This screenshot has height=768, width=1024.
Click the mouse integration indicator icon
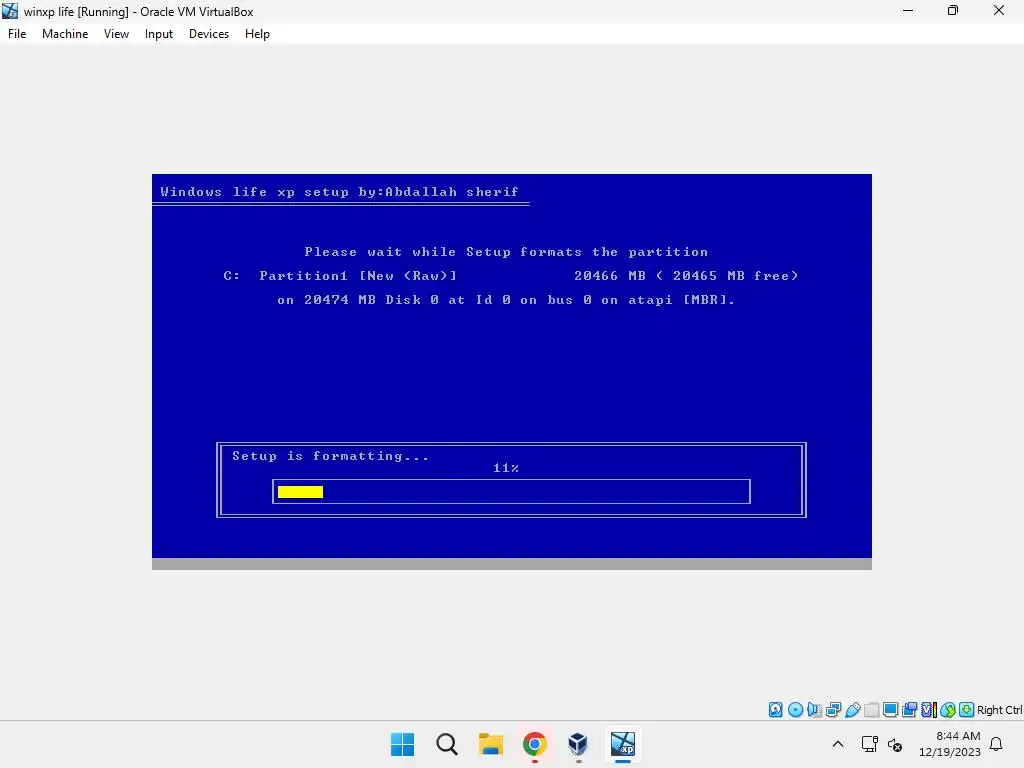point(948,710)
